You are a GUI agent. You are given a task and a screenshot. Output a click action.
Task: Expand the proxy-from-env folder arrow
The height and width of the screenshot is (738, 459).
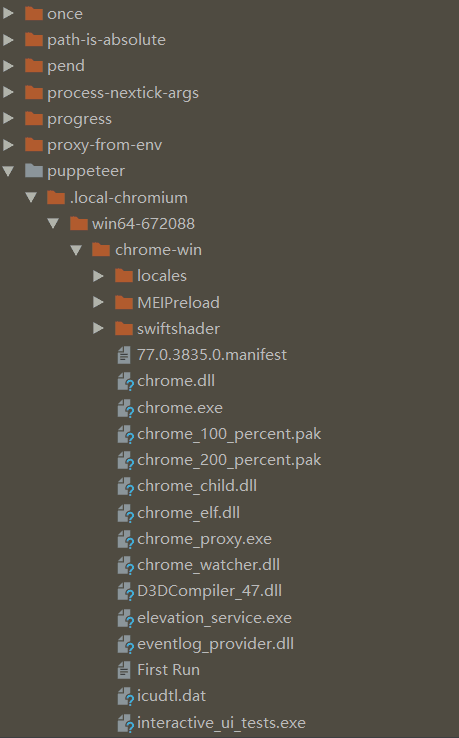[x=8, y=144]
